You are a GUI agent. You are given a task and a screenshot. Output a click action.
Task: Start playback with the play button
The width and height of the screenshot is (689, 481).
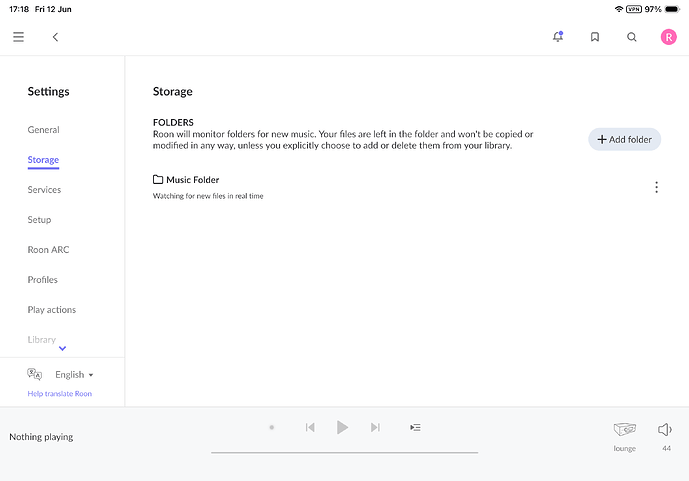point(342,427)
